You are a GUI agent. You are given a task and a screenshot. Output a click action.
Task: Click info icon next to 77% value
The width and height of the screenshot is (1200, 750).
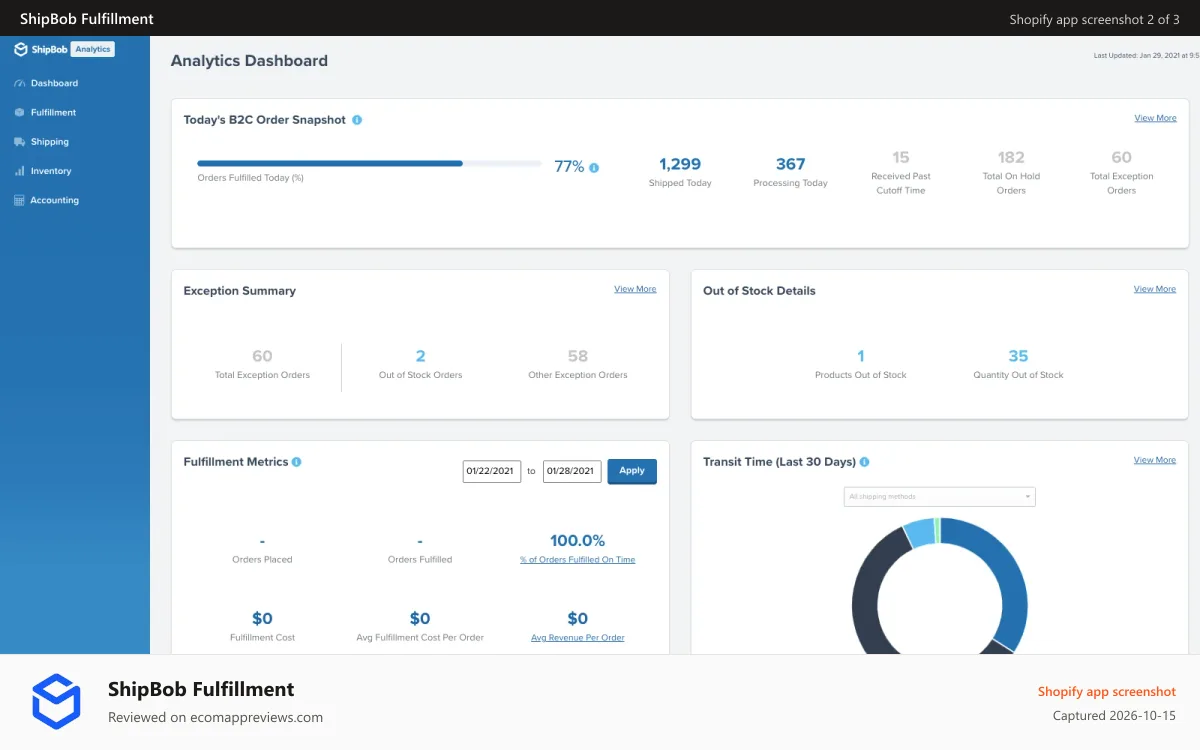(x=594, y=168)
